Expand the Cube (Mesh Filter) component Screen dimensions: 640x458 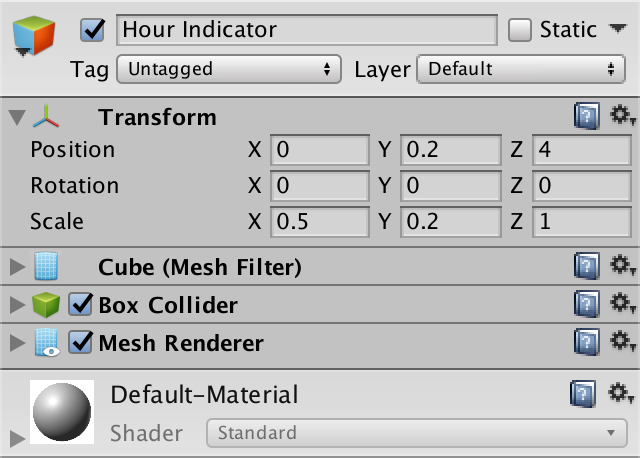point(17,267)
